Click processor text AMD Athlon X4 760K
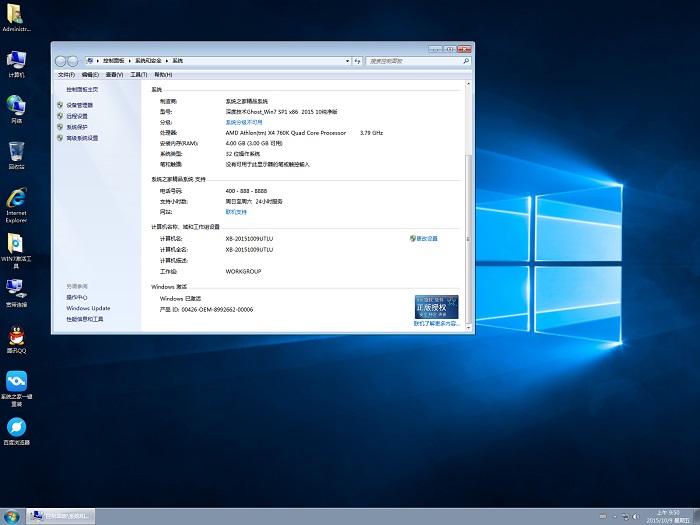 [x=286, y=133]
